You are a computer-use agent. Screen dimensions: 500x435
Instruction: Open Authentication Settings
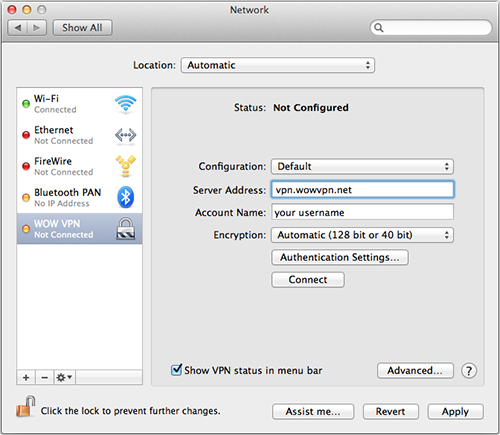[x=340, y=257]
